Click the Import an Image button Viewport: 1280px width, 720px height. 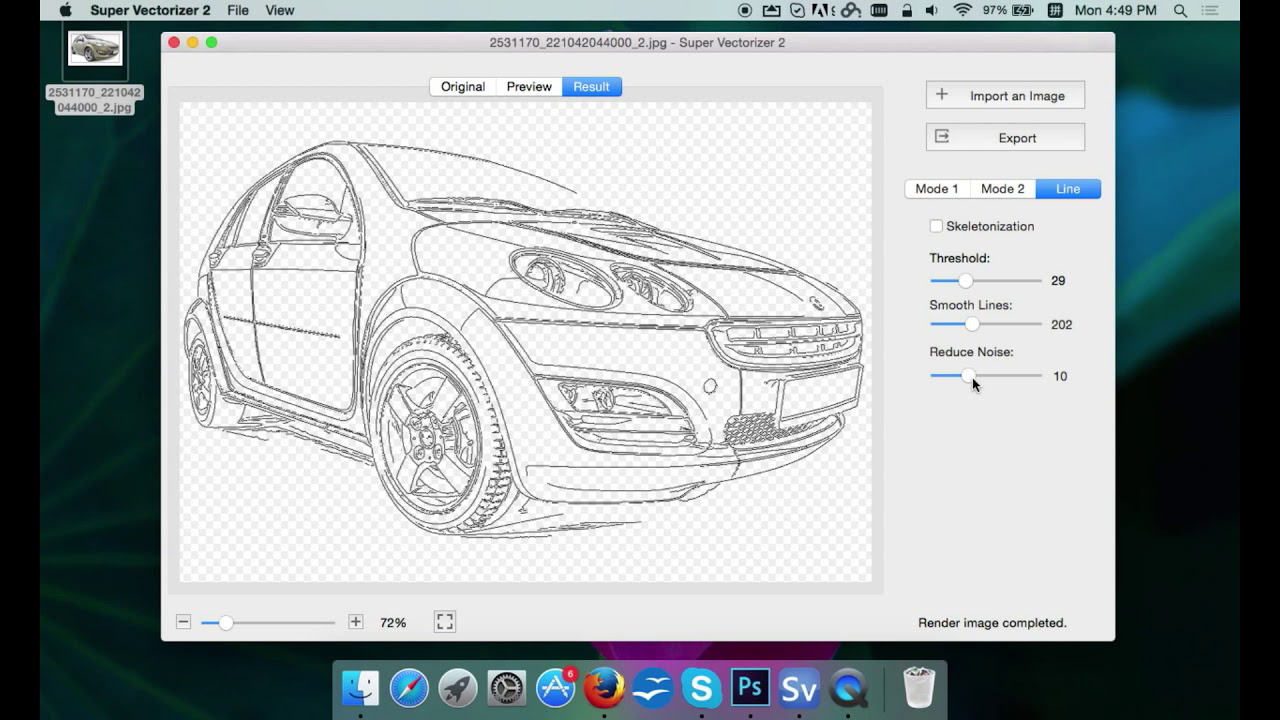(1004, 94)
